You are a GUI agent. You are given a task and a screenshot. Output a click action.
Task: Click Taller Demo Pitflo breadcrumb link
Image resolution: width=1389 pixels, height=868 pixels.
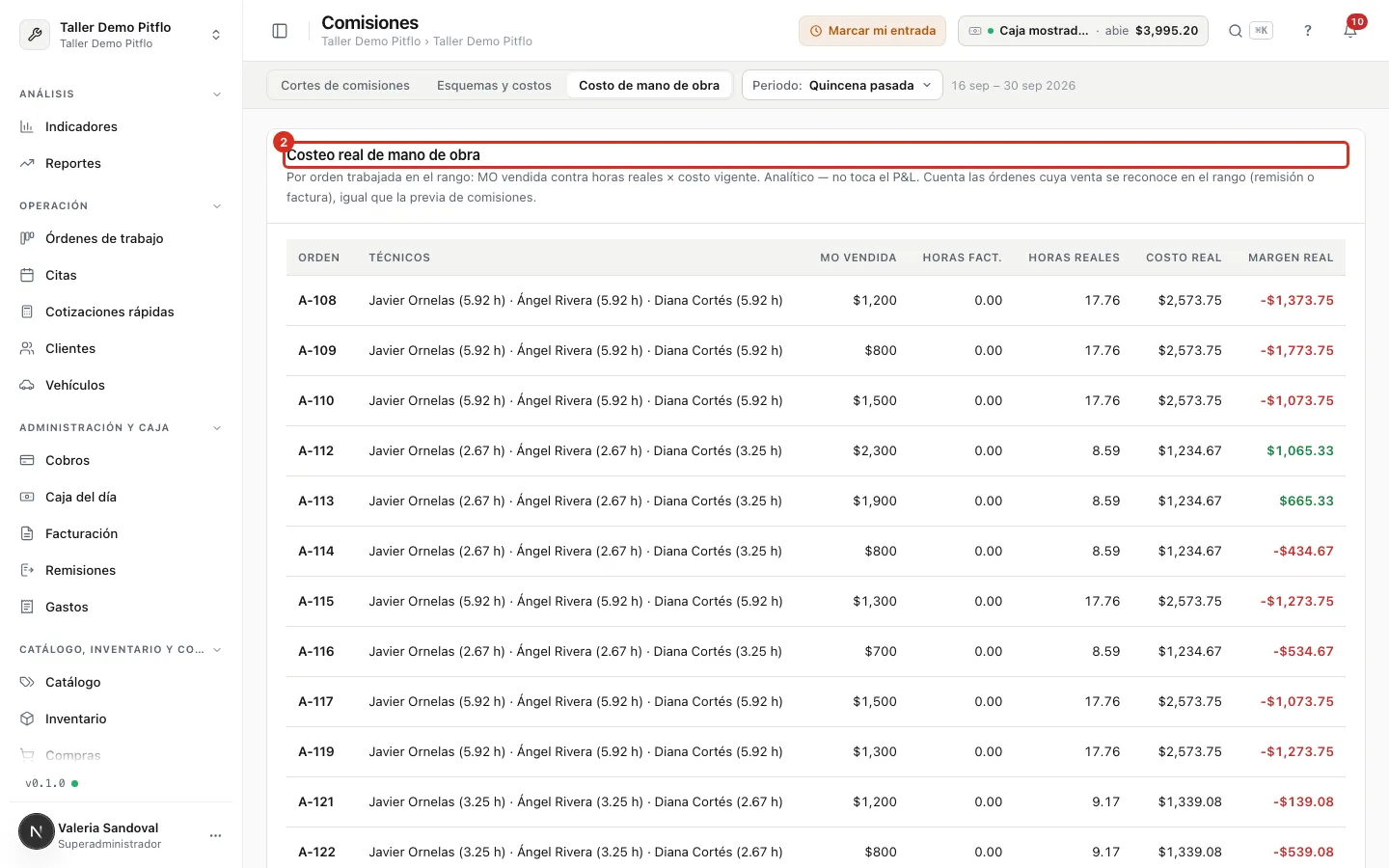(x=370, y=41)
